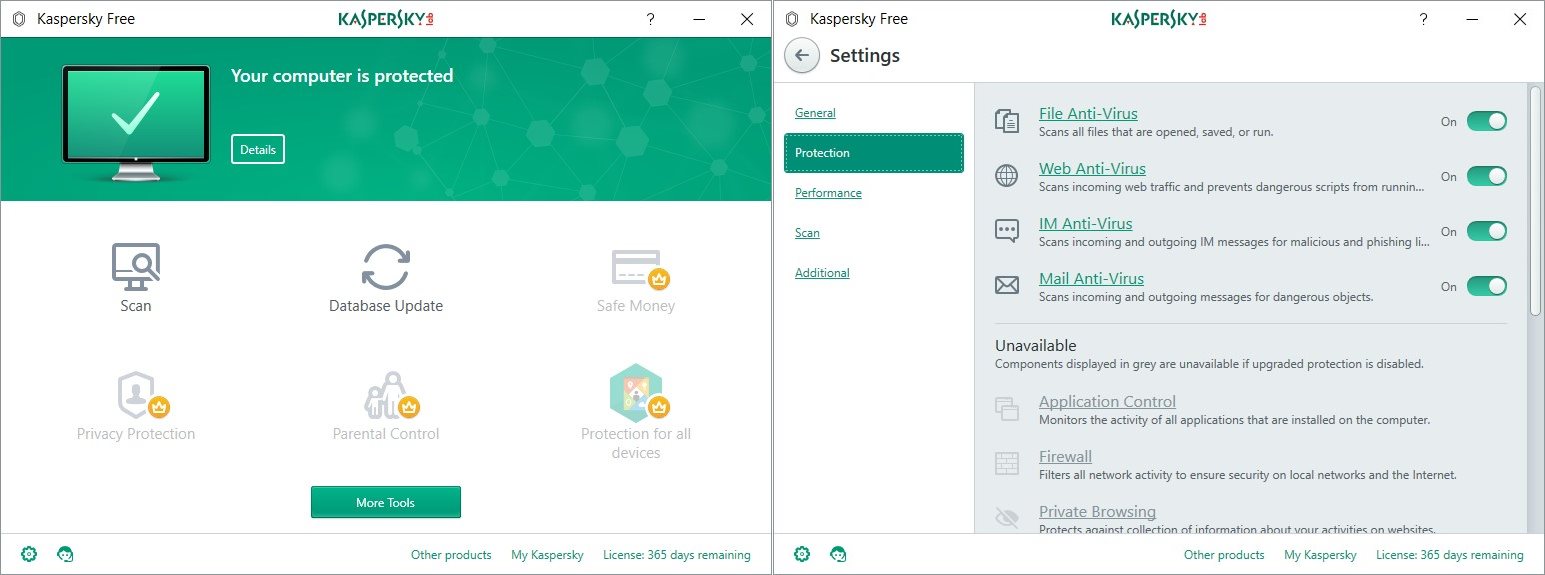
Task: Open the Privacy Protection shield icon
Action: pos(142,394)
